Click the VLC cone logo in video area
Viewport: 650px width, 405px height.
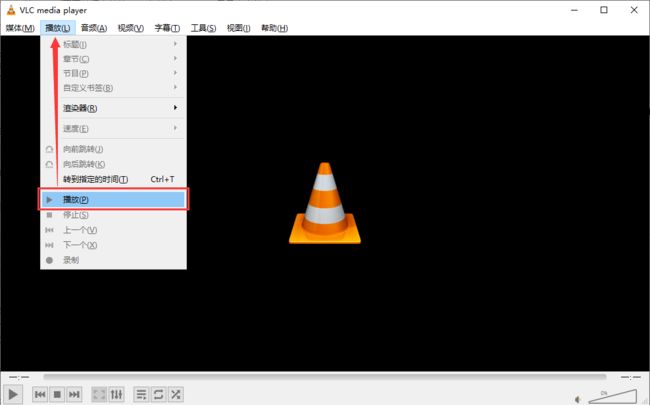325,203
